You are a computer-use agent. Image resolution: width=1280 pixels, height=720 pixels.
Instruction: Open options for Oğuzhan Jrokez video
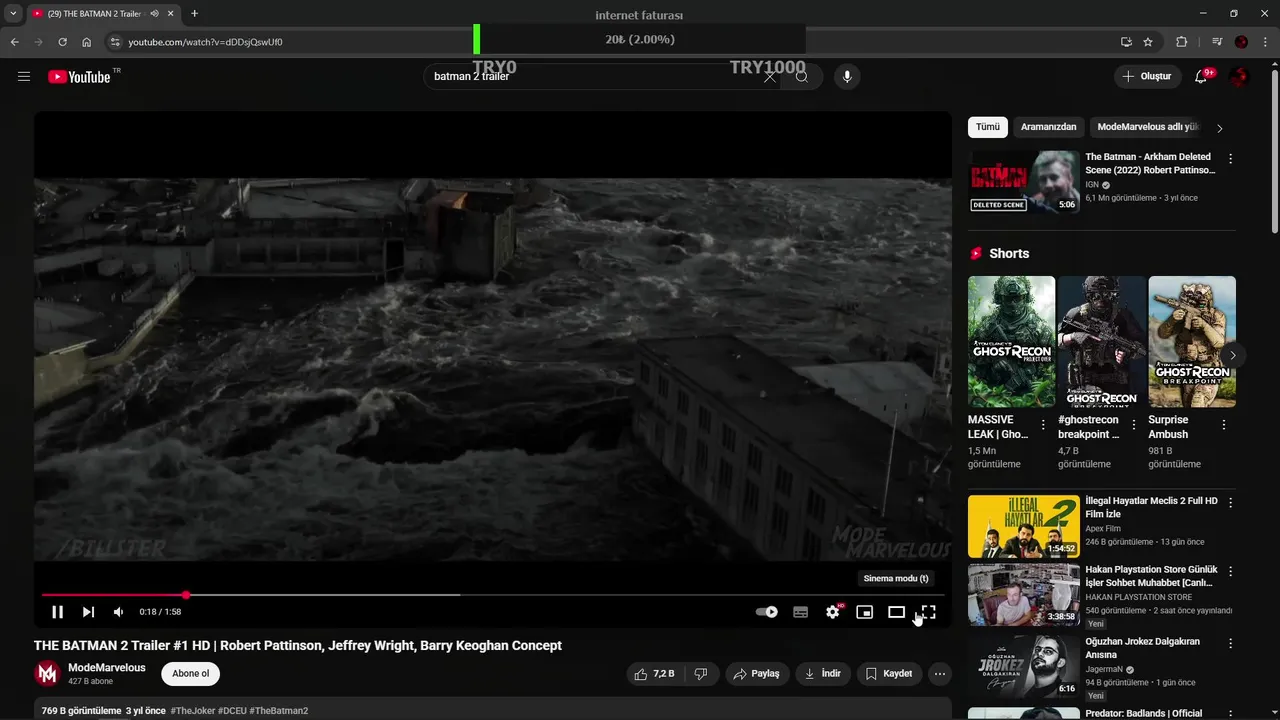pyautogui.click(x=1230, y=644)
